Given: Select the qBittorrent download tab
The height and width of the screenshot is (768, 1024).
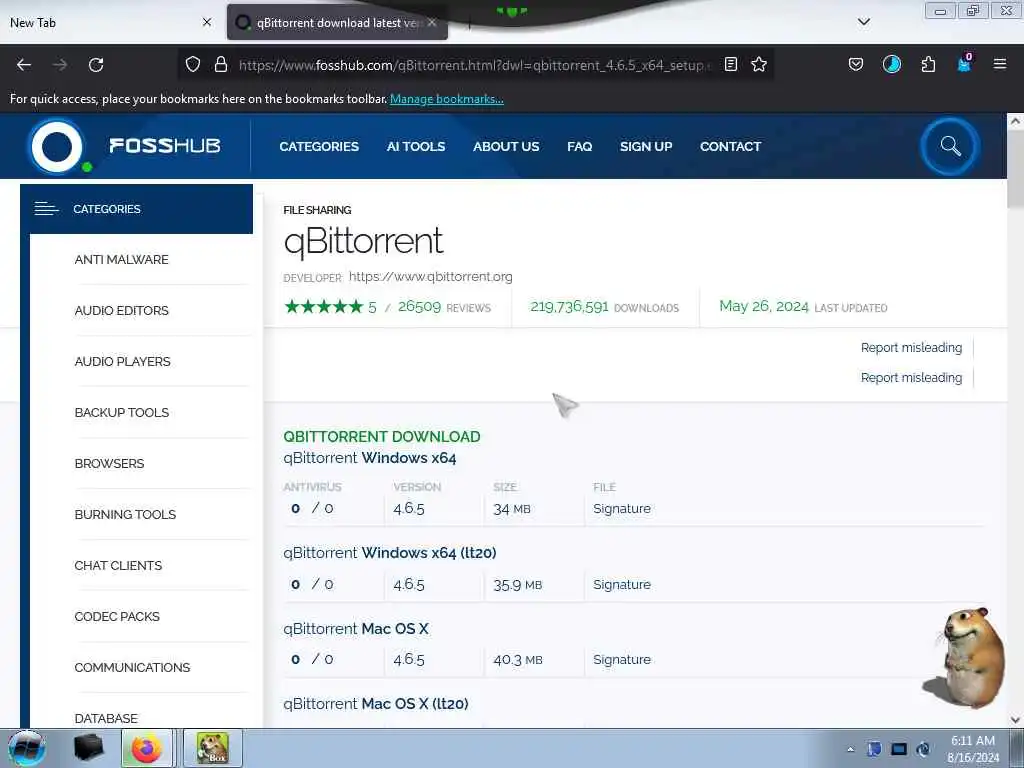Looking at the screenshot, I should [336, 23].
